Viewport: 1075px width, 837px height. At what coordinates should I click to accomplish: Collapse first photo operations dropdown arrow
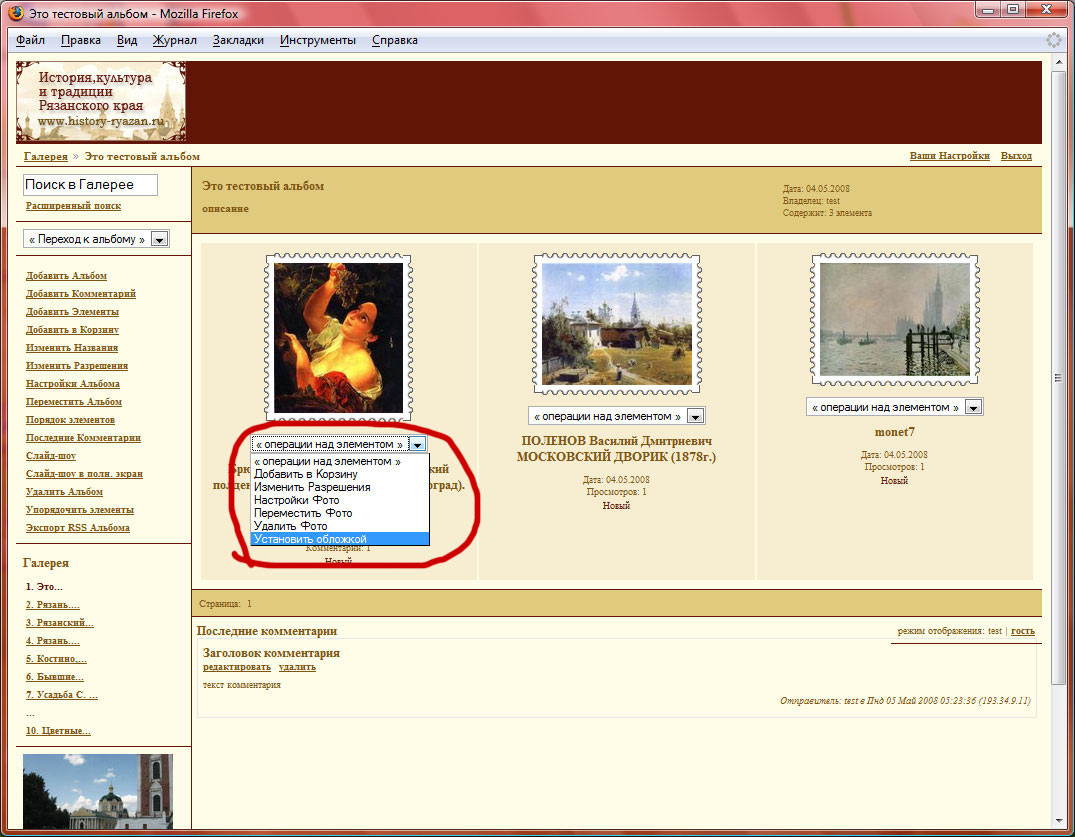(x=418, y=444)
